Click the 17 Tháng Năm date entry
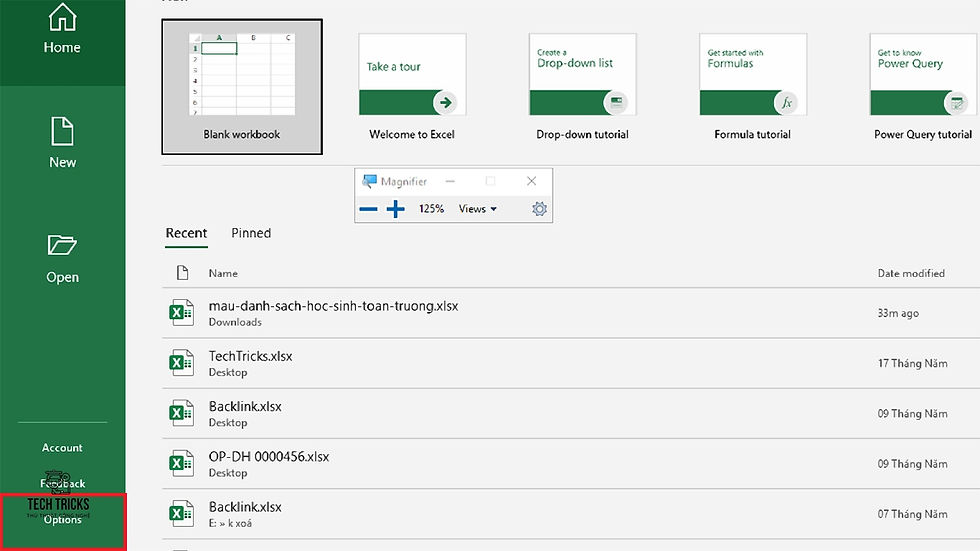The height and width of the screenshot is (551, 980). [x=912, y=364]
